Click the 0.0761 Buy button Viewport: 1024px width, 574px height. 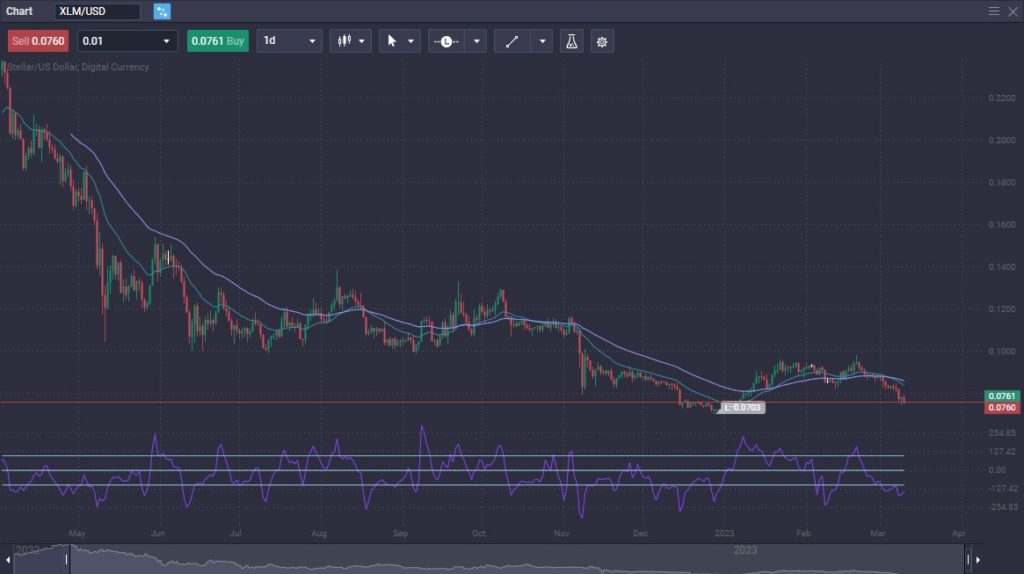click(x=217, y=41)
